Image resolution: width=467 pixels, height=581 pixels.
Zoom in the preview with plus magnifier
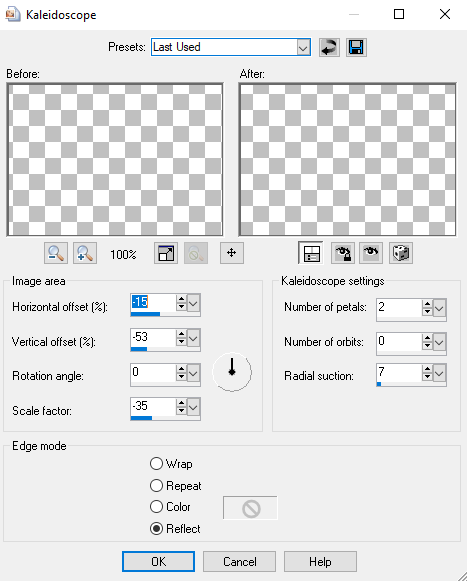(x=85, y=253)
